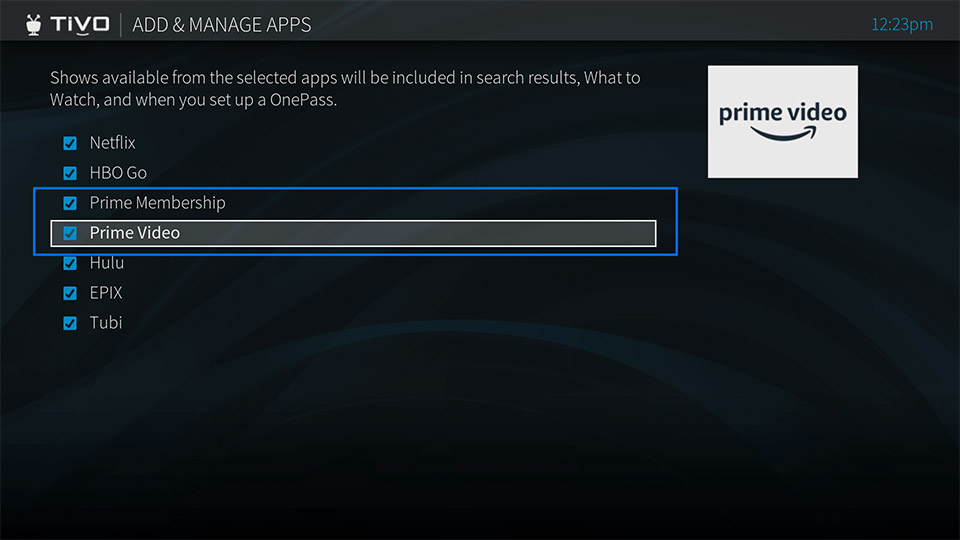Screen dimensions: 960x540
Task: Select the Hulu app label
Action: click(x=107, y=263)
